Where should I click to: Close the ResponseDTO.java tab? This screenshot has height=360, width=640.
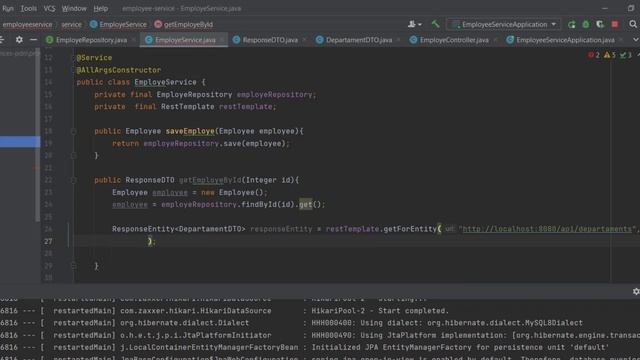click(304, 40)
